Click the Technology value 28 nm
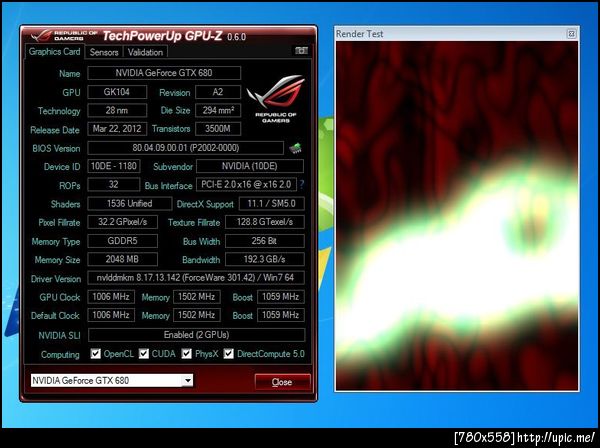Screen dimensions: 600x448 [x=117, y=110]
